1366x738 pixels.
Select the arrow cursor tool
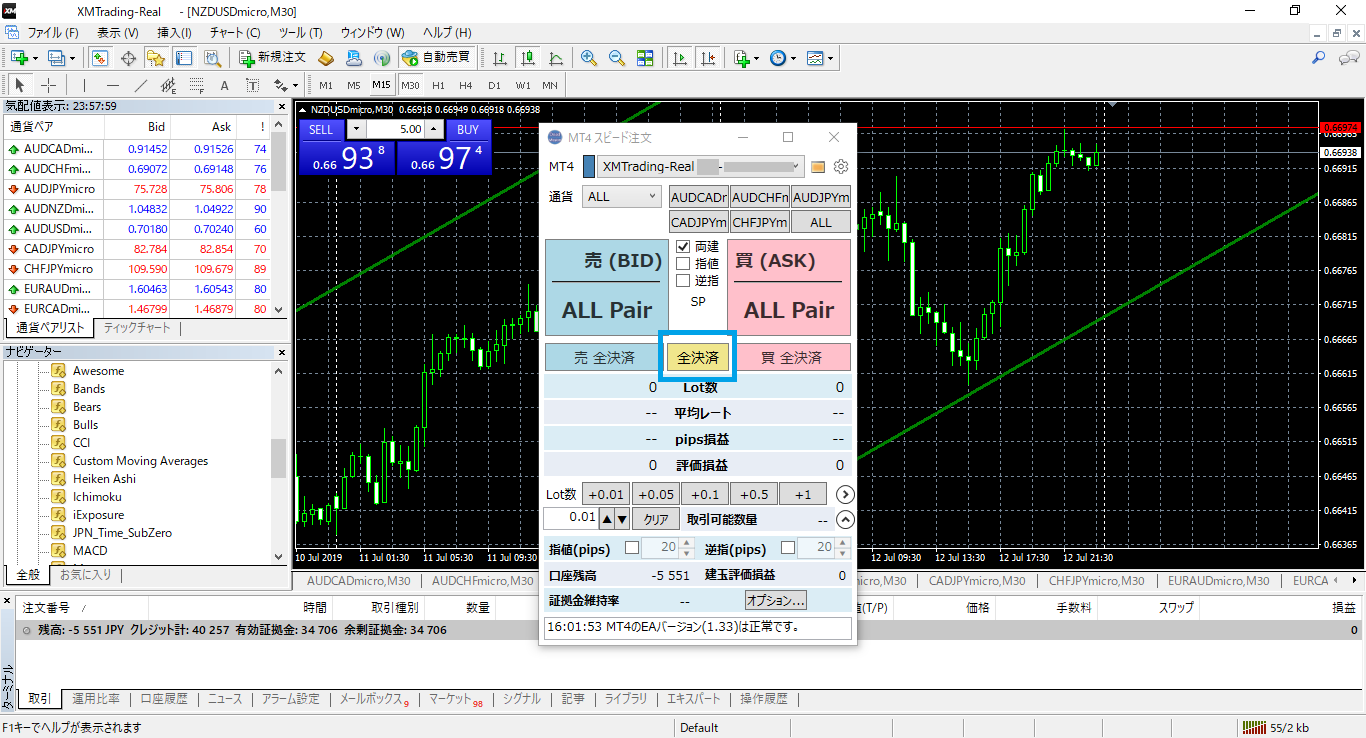pyautogui.click(x=20, y=85)
